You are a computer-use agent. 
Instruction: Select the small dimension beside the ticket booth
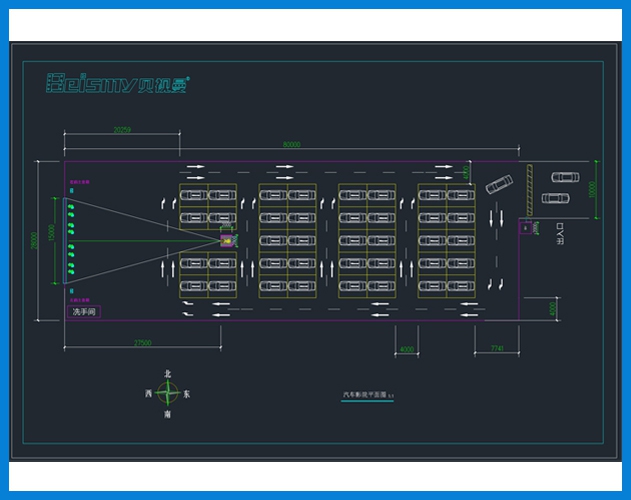(535, 228)
